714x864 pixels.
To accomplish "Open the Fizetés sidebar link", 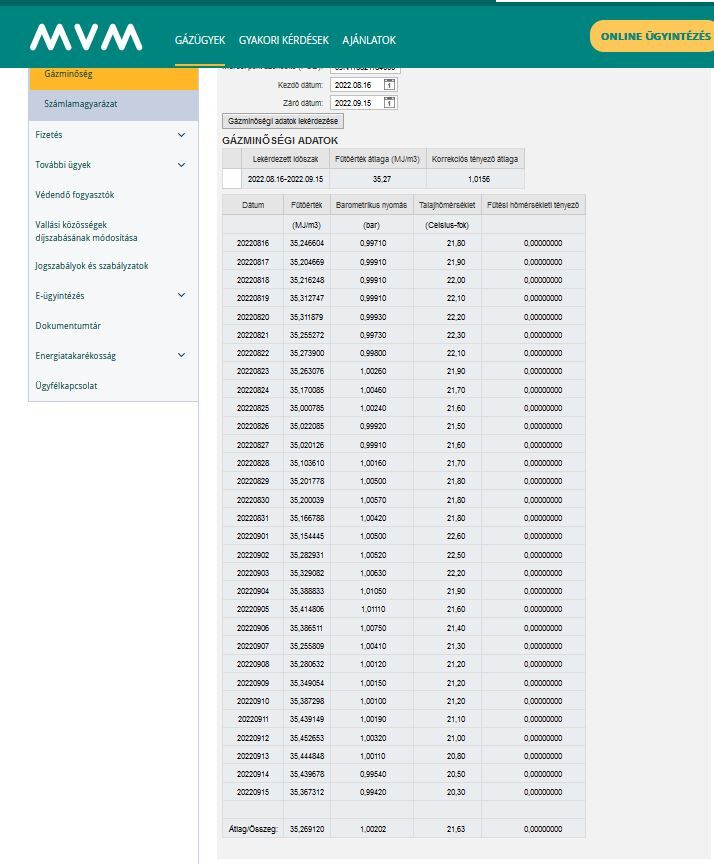I will point(48,135).
